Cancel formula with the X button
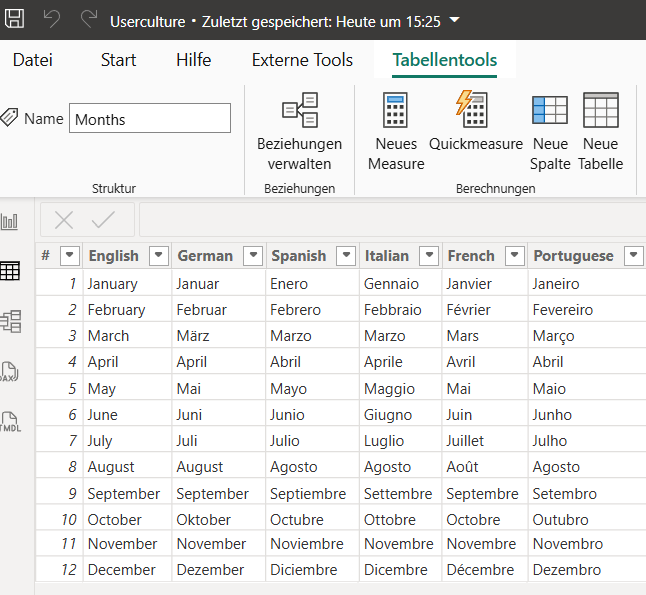This screenshot has width=646, height=595. coord(64,220)
